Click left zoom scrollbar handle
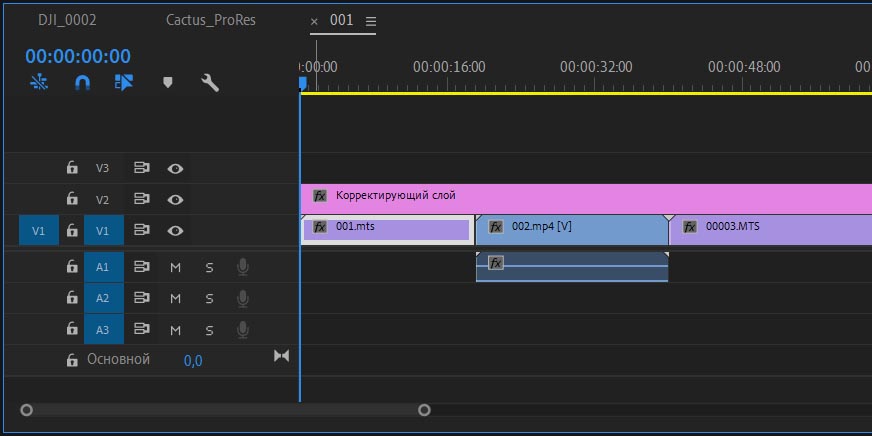The image size is (872, 436). (26, 410)
